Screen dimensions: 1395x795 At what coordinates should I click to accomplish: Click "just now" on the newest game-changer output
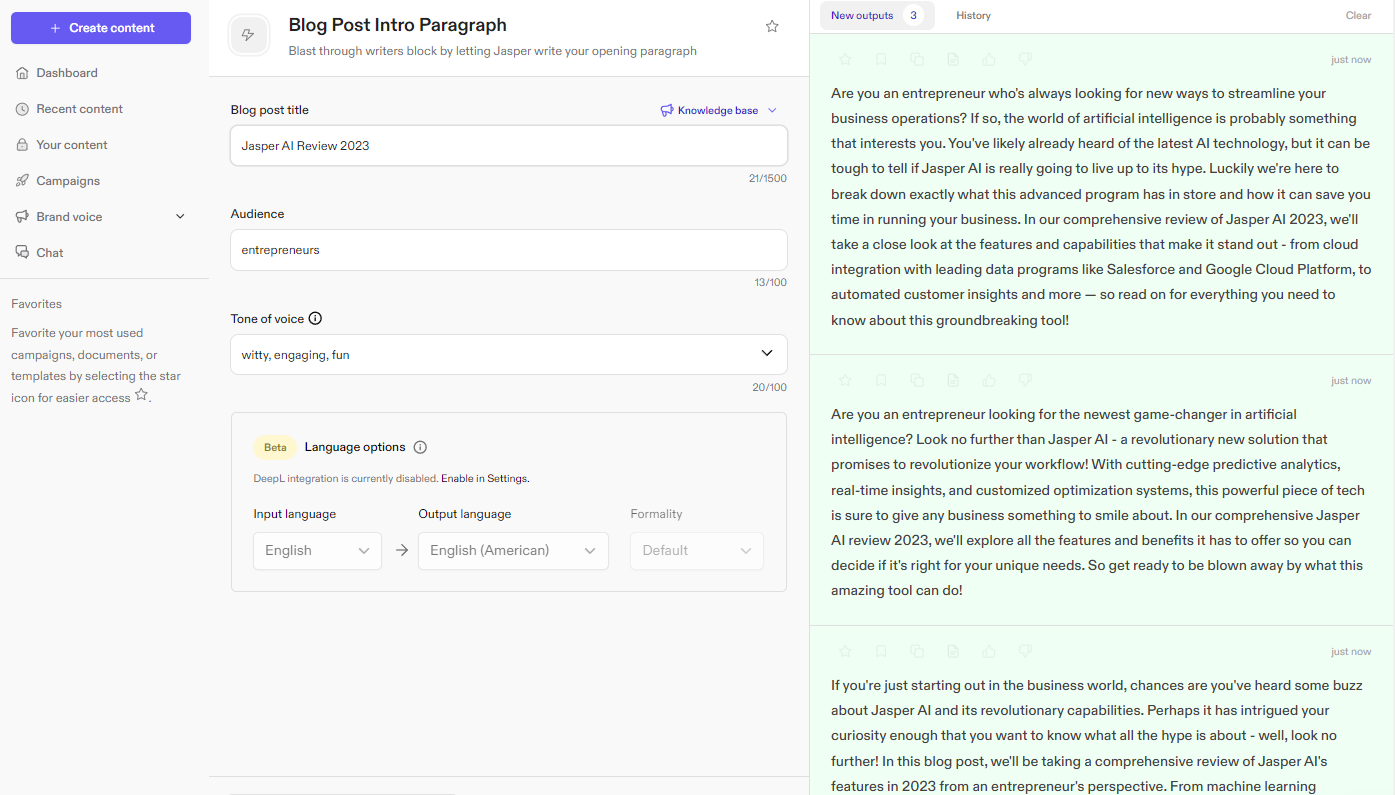[1350, 381]
